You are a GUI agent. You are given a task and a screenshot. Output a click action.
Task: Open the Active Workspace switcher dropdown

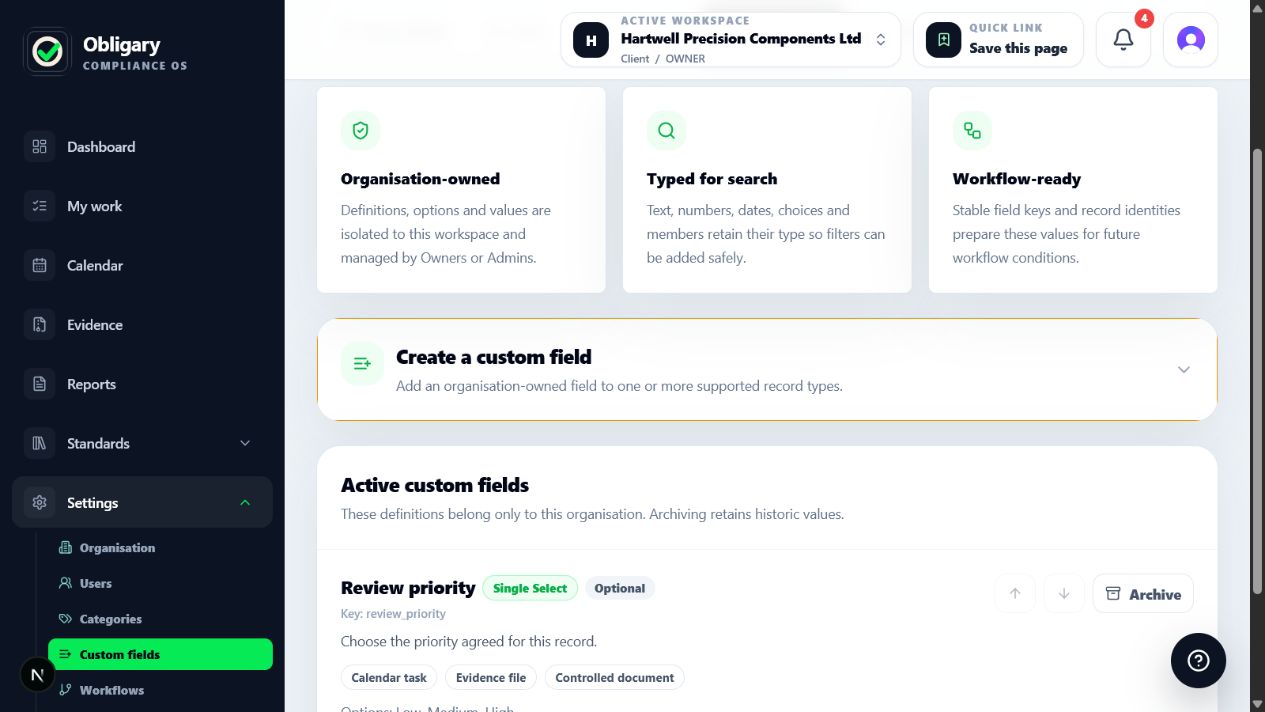tap(730, 40)
